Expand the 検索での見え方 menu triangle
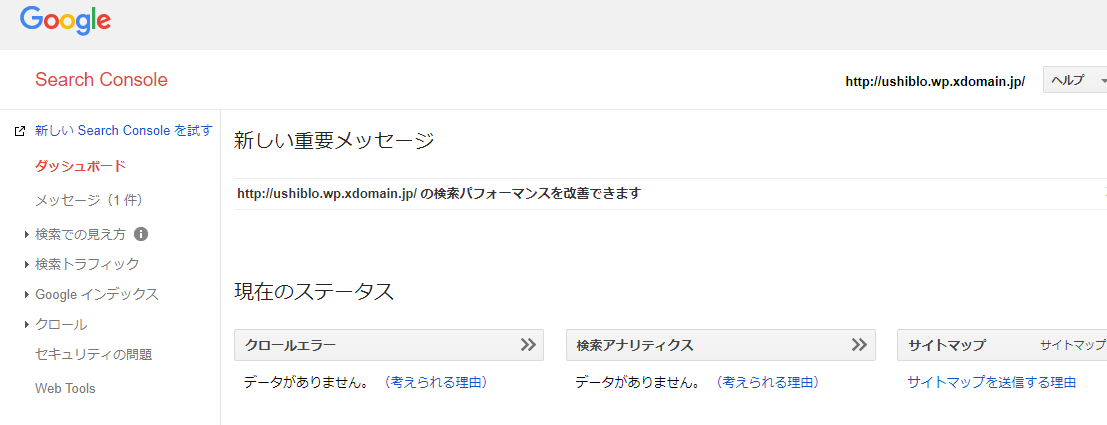The image size is (1107, 425). (x=27, y=234)
